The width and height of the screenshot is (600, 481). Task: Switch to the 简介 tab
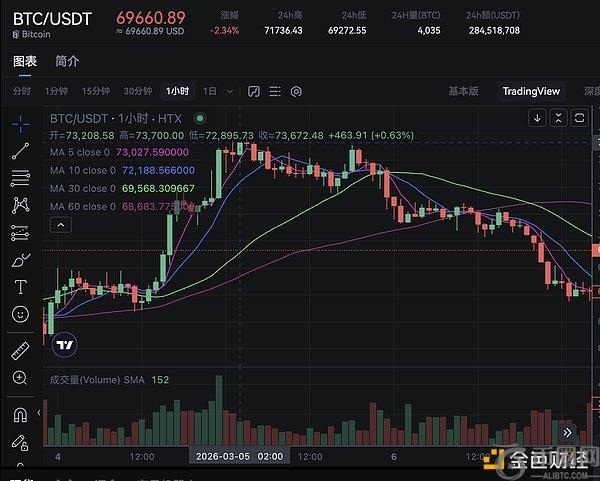(68, 61)
